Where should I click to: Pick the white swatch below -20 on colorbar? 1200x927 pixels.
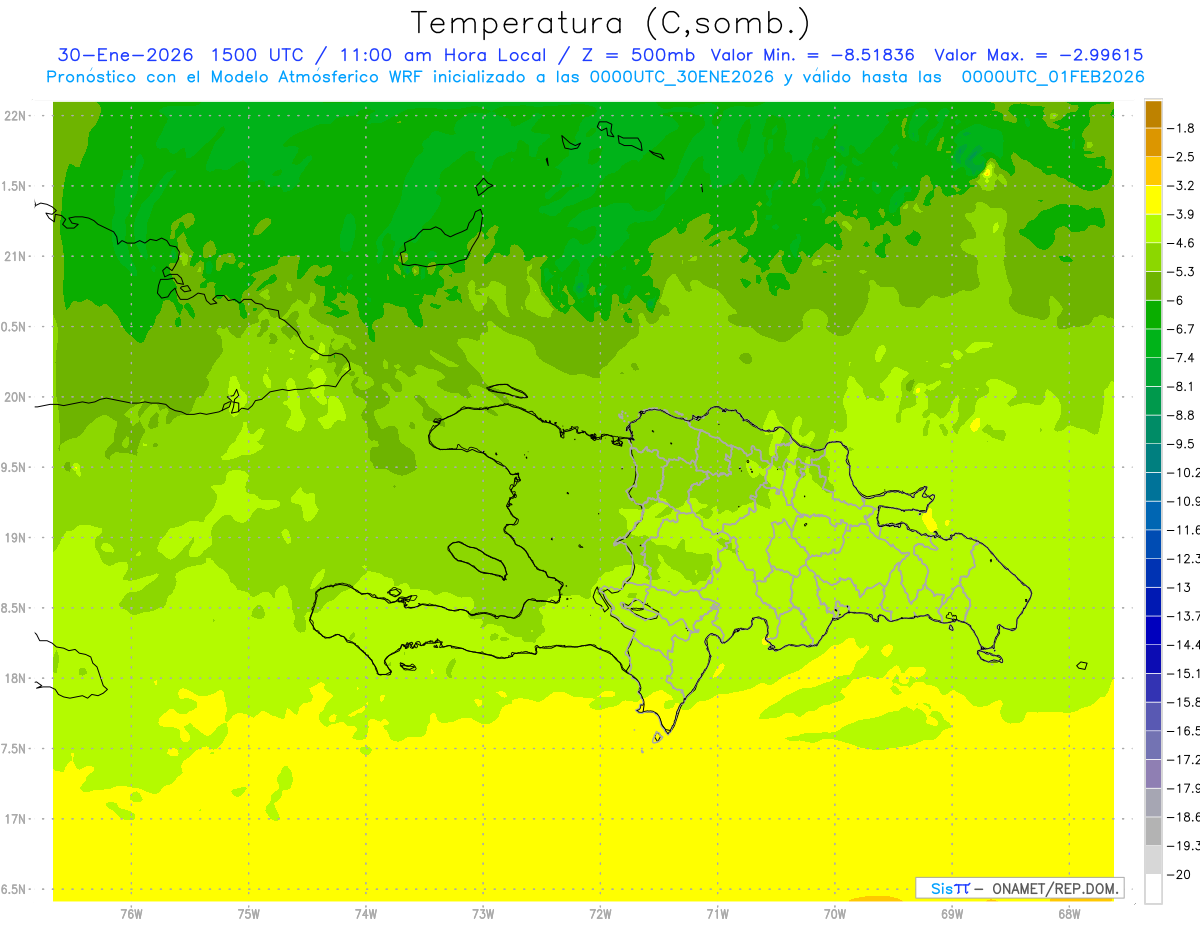[x=1153, y=889]
